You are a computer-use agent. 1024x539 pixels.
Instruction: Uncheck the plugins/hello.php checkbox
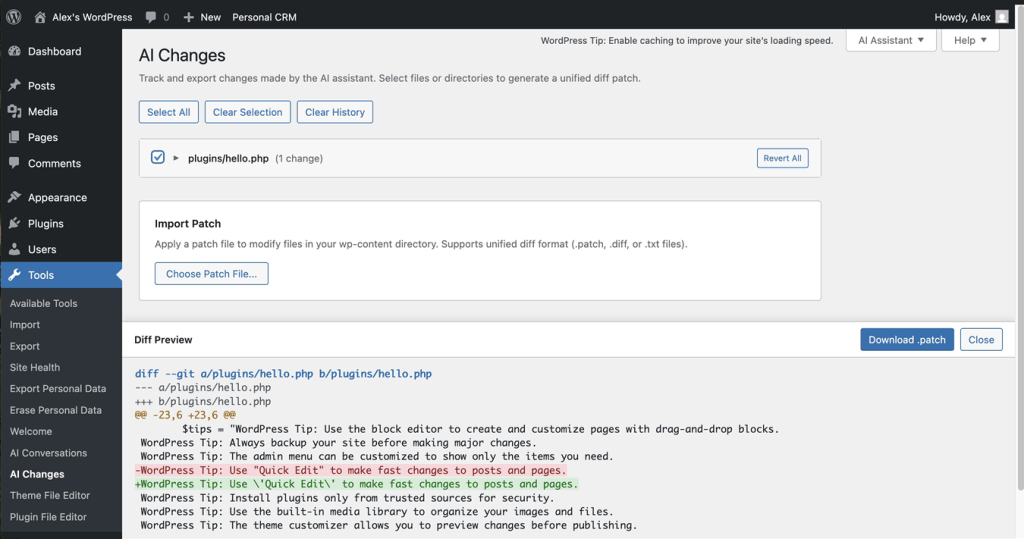pyautogui.click(x=158, y=158)
